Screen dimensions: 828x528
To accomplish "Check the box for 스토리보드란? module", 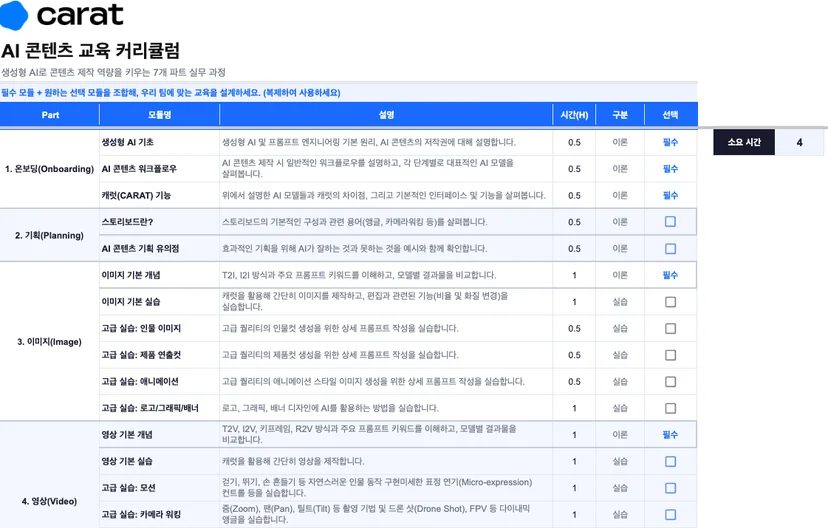I will point(670,222).
